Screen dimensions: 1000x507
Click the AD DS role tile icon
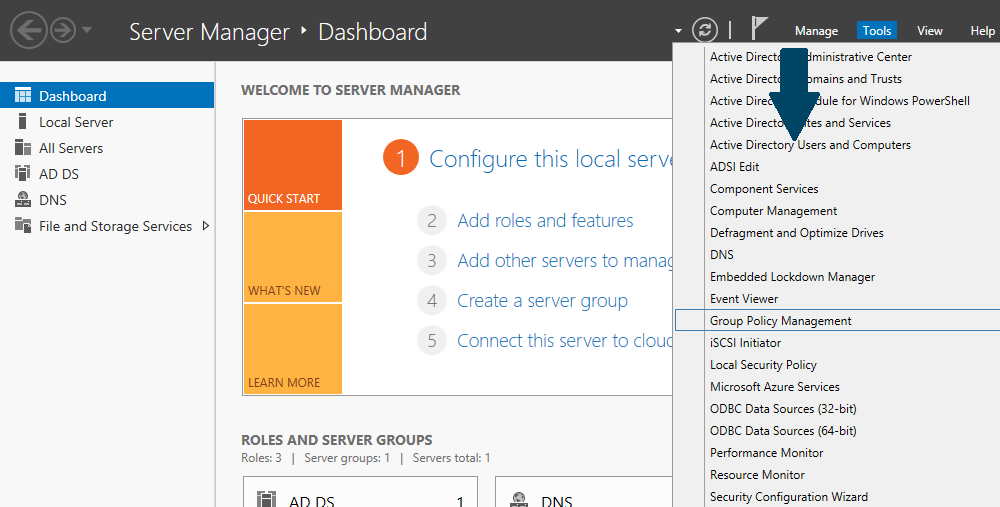point(266,499)
